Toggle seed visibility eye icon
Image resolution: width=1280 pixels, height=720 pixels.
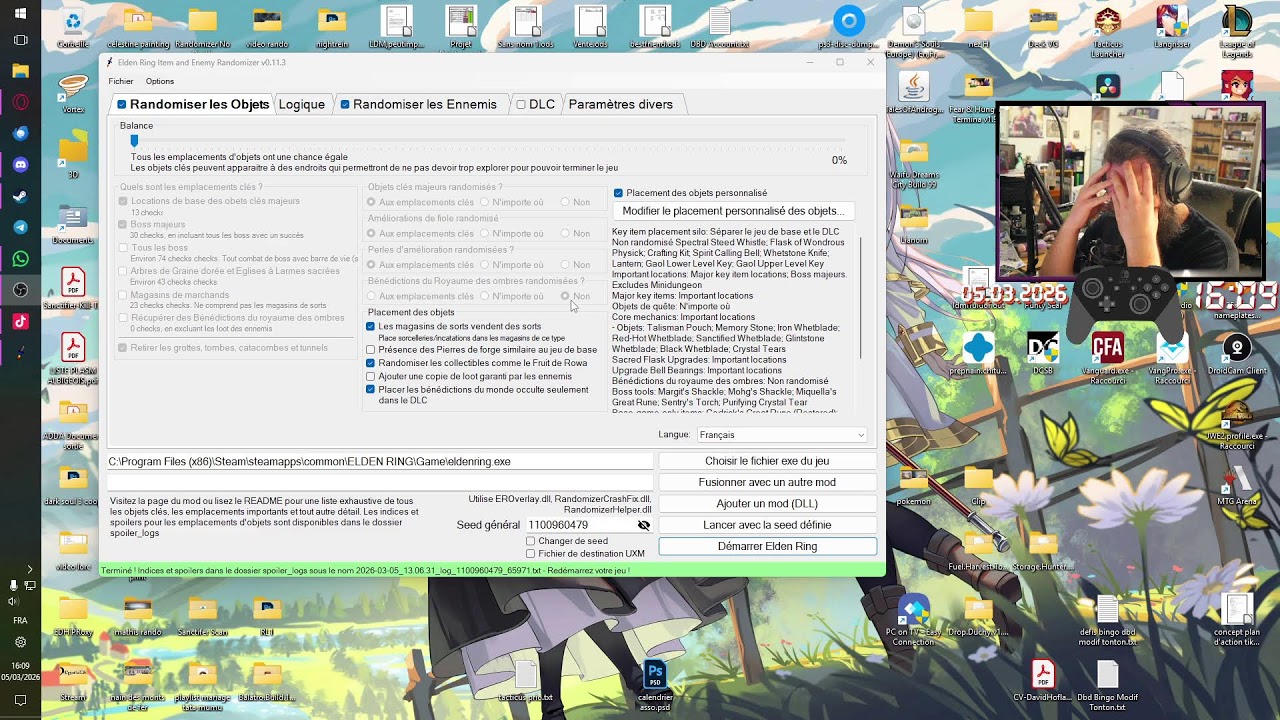pyautogui.click(x=644, y=525)
